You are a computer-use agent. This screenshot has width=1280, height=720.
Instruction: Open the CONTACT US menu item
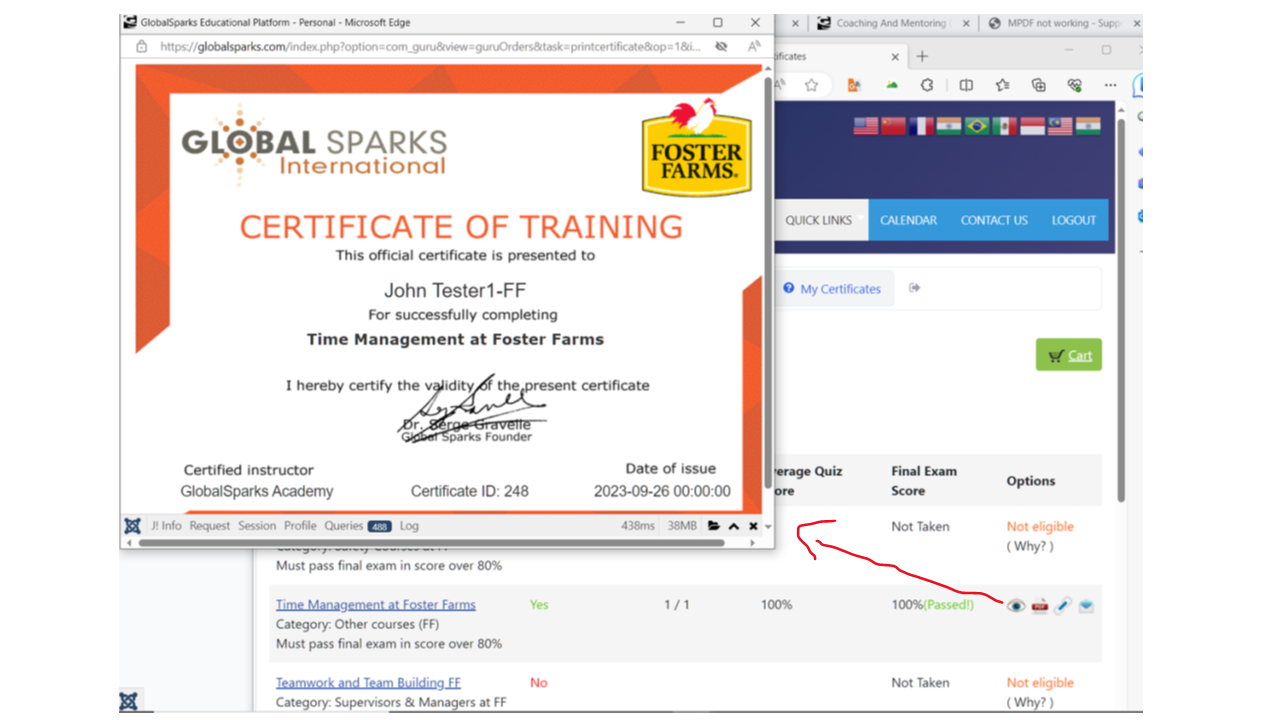994,220
